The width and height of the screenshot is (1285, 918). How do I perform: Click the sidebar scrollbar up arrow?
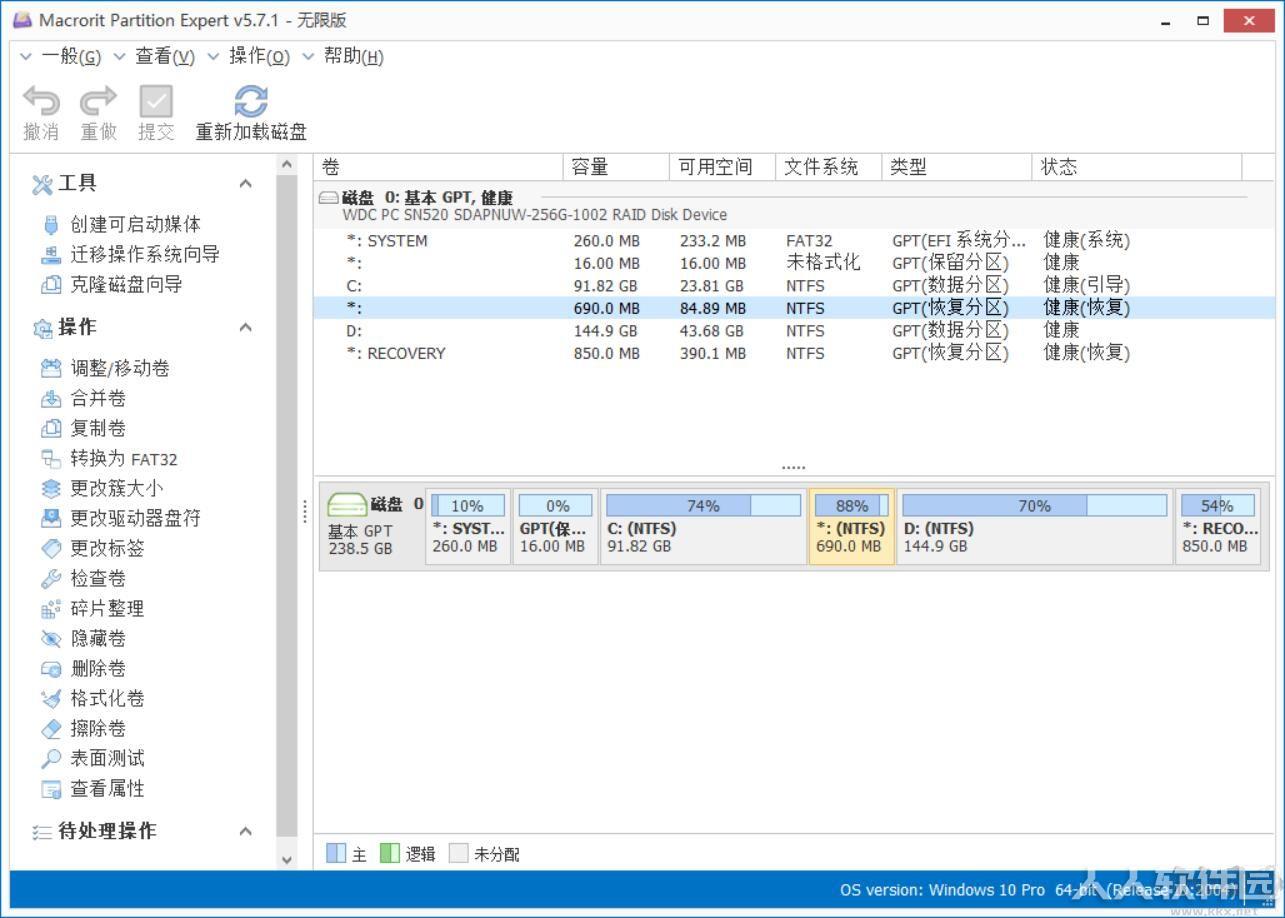287,165
